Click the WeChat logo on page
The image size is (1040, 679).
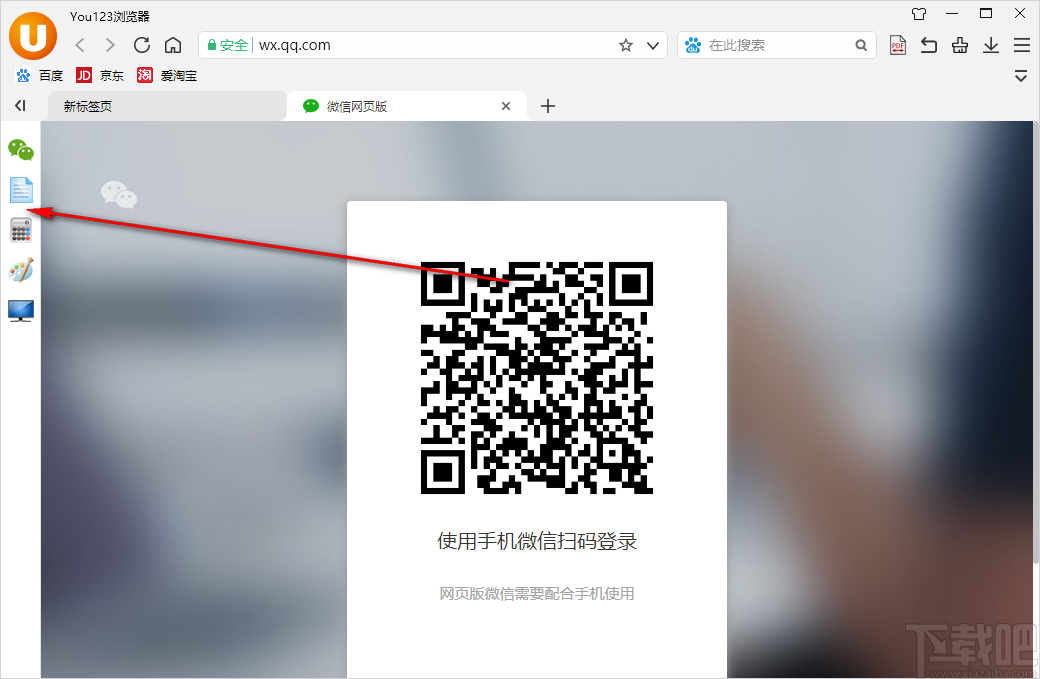[x=119, y=194]
